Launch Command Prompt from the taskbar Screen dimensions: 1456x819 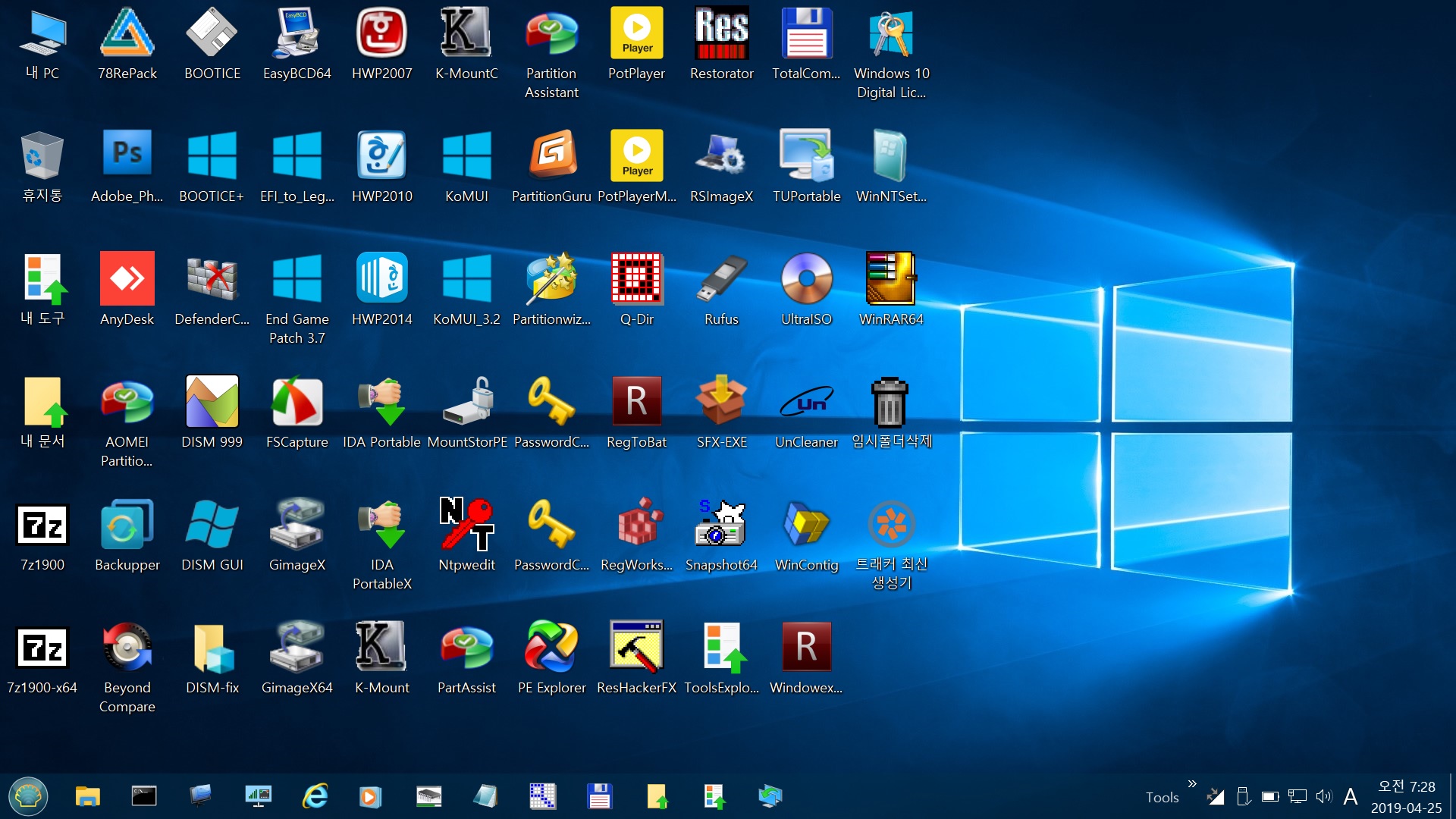point(144,796)
